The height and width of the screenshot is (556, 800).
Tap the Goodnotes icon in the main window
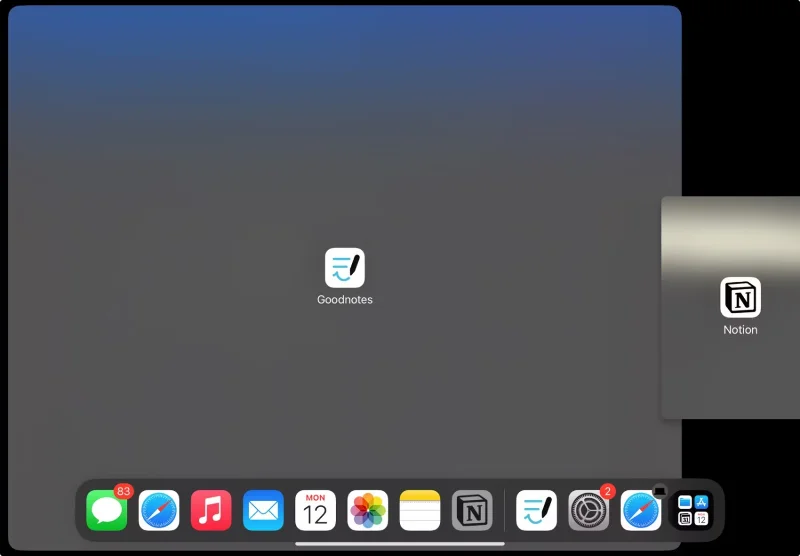tap(345, 268)
